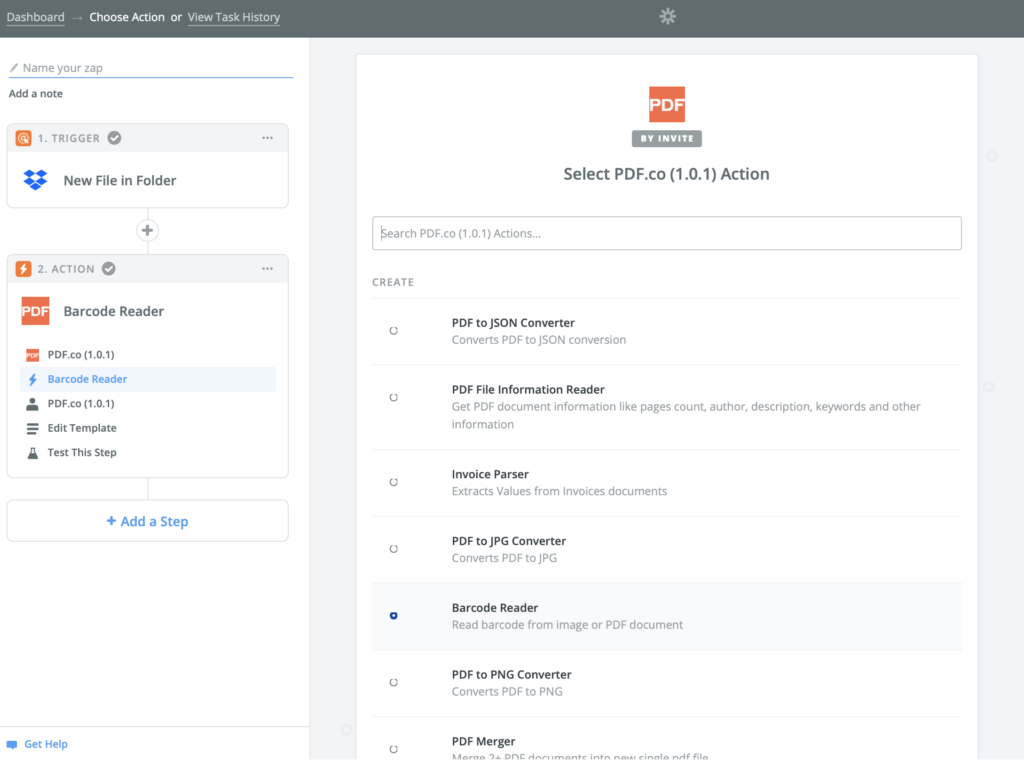Click the plus icon between steps

coord(148,230)
